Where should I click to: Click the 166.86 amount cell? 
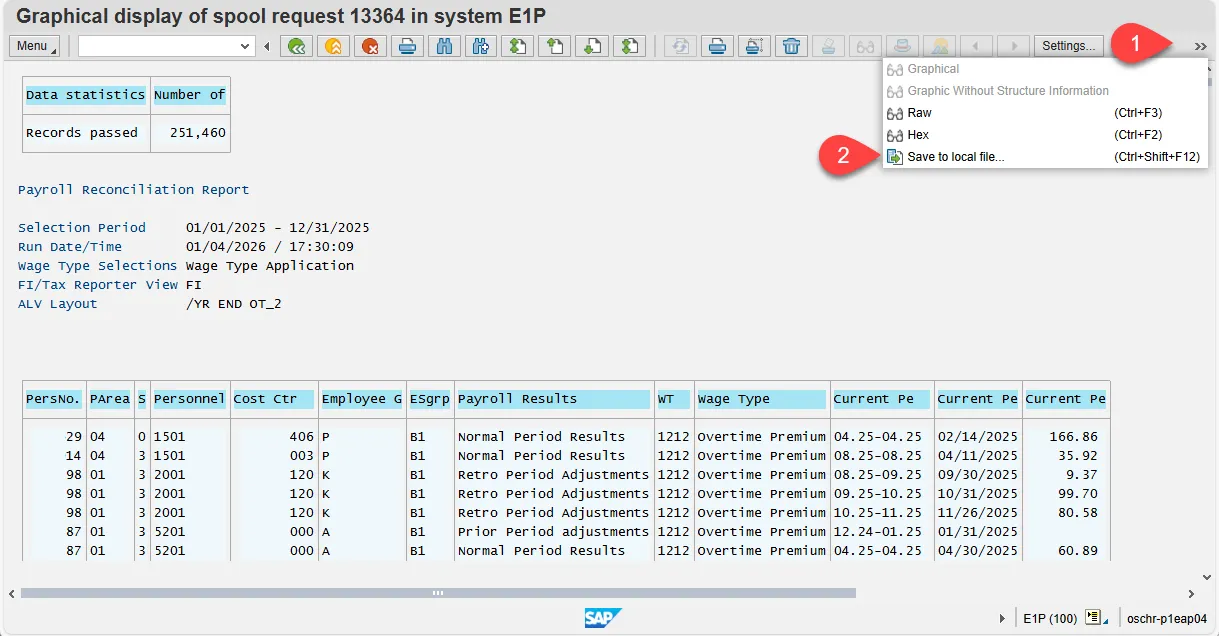pos(1074,437)
